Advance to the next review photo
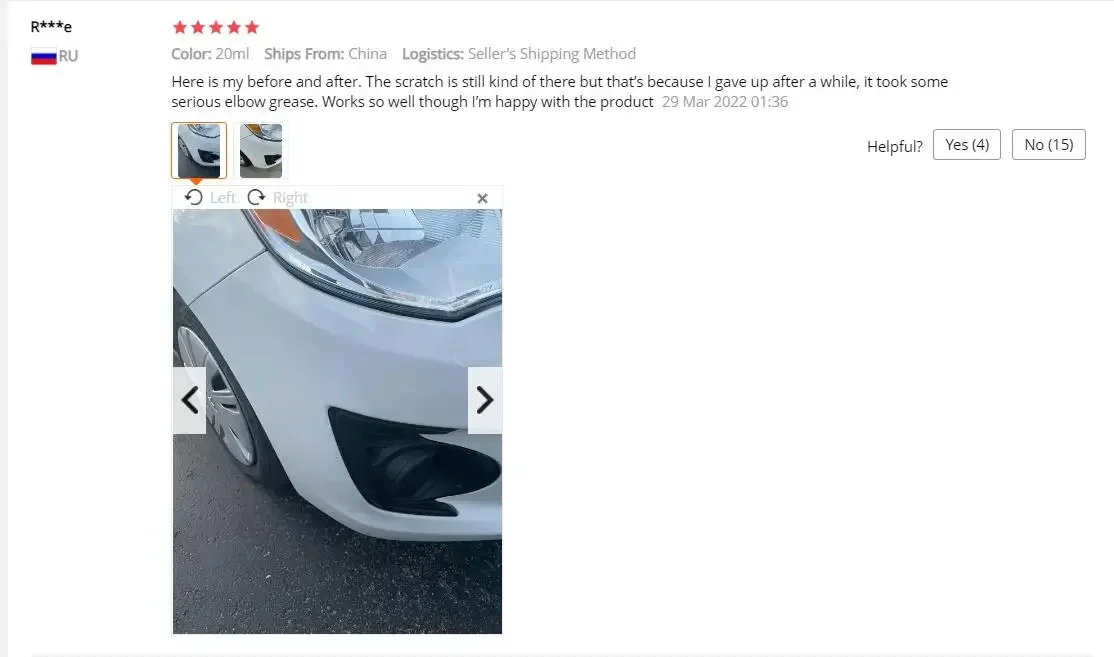This screenshot has width=1114, height=657. point(485,400)
